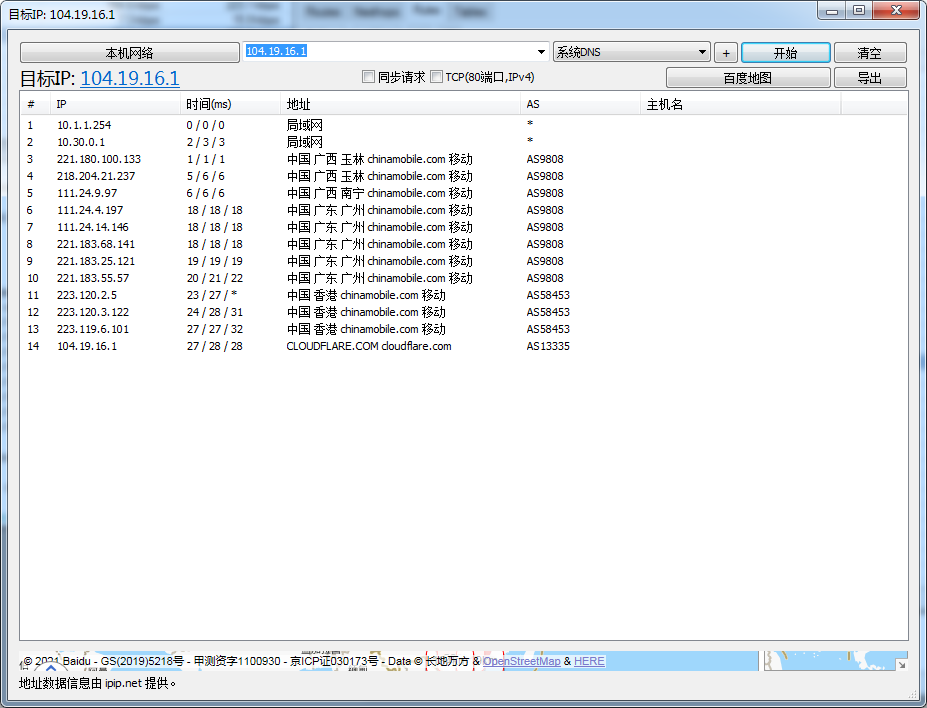The image size is (927, 708).
Task: Open the HERE map data link
Action: 589,661
